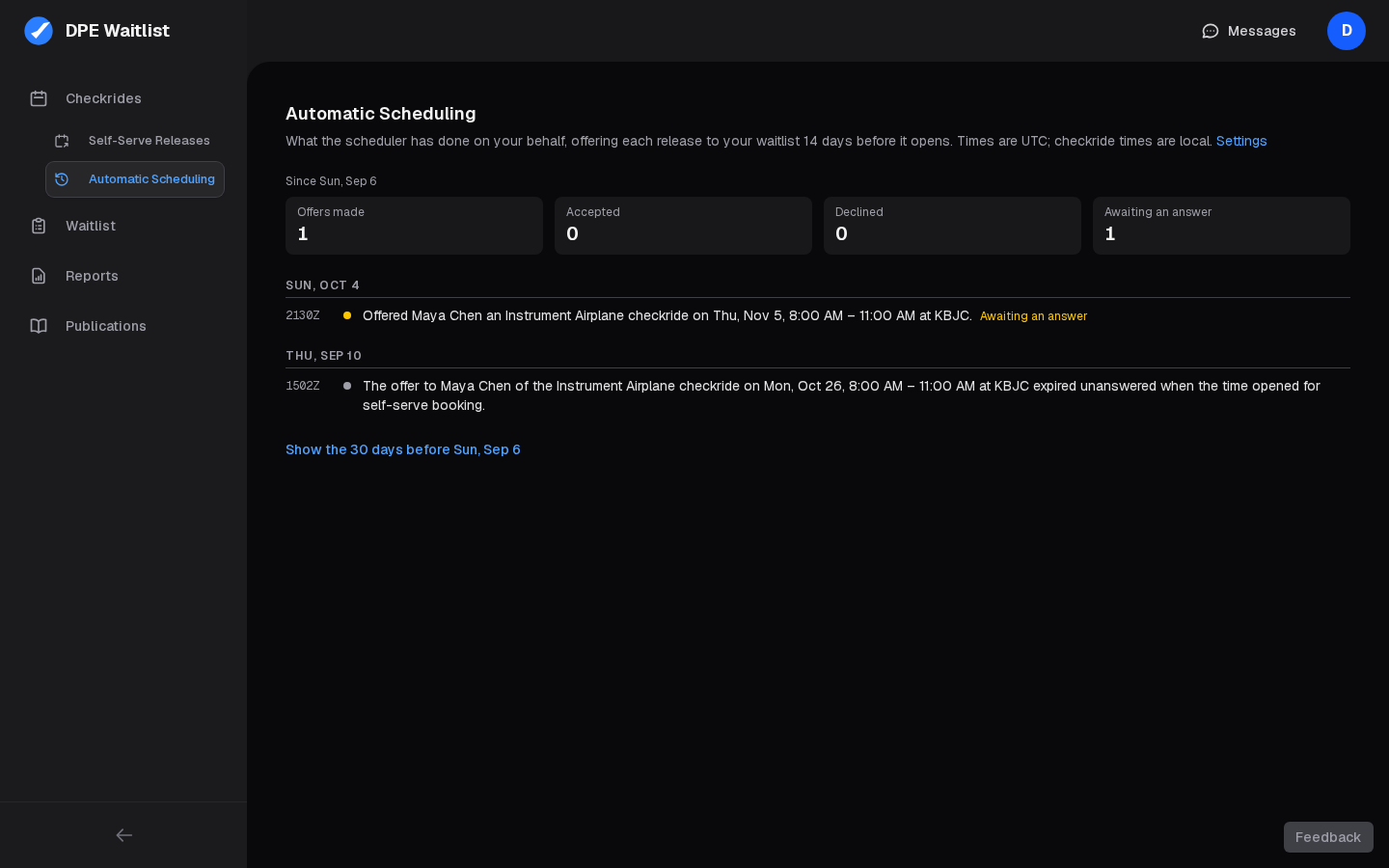Click the 1502Z timestamp

tap(303, 386)
